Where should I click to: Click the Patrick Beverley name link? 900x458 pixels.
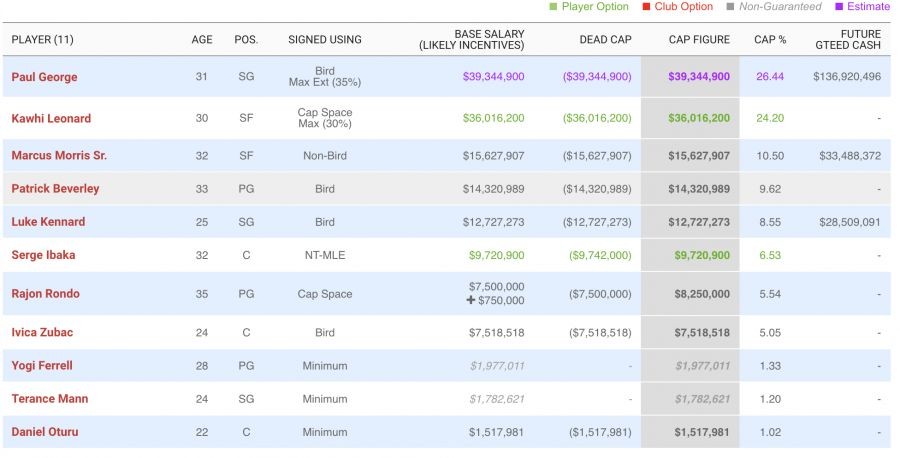(55, 188)
